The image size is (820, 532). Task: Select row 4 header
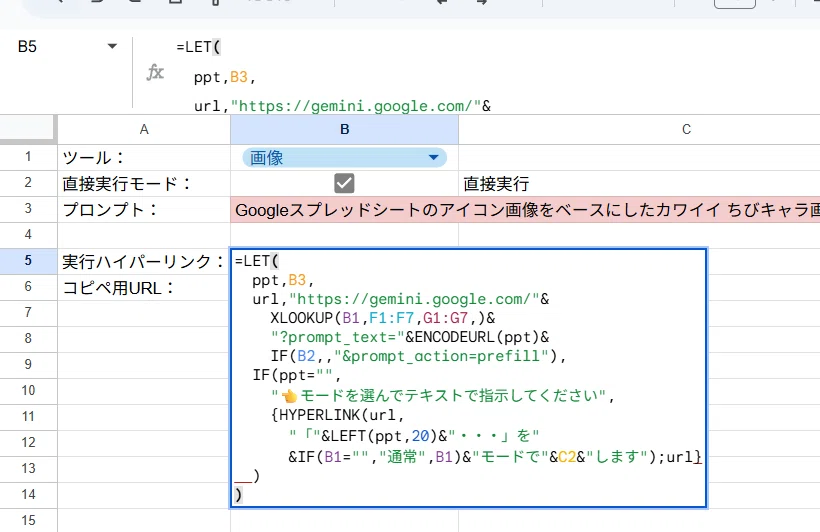(x=28, y=235)
